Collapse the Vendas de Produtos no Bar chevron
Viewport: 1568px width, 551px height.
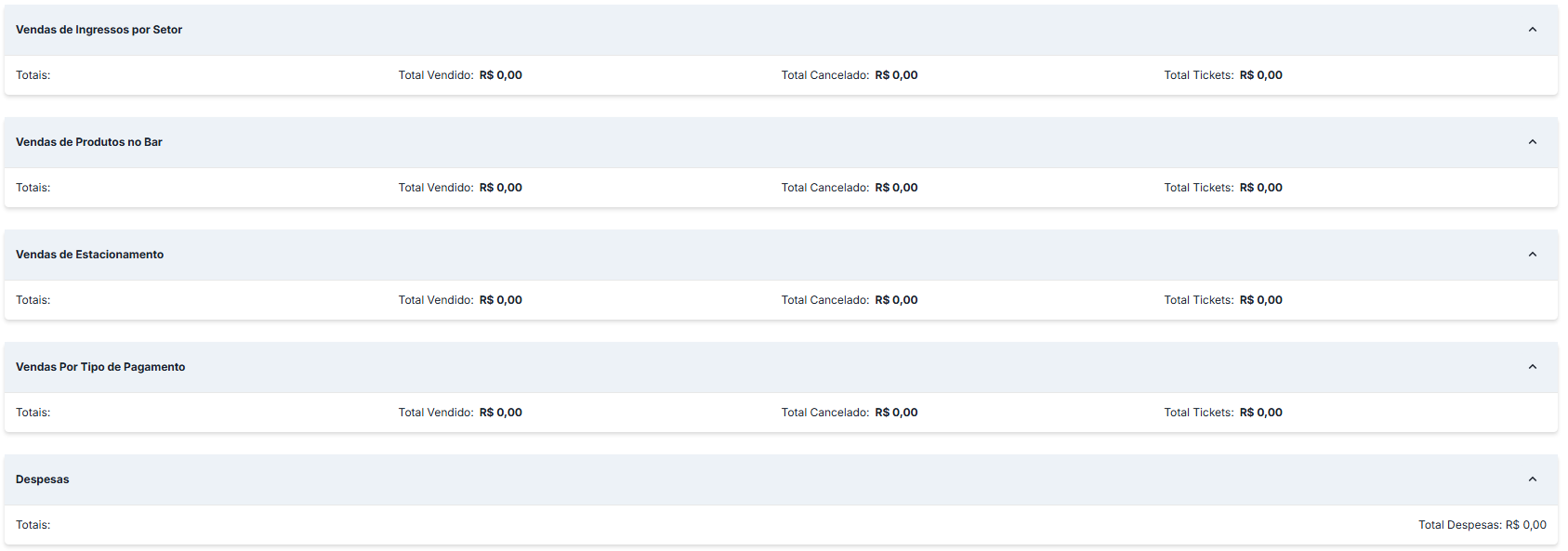(x=1533, y=142)
